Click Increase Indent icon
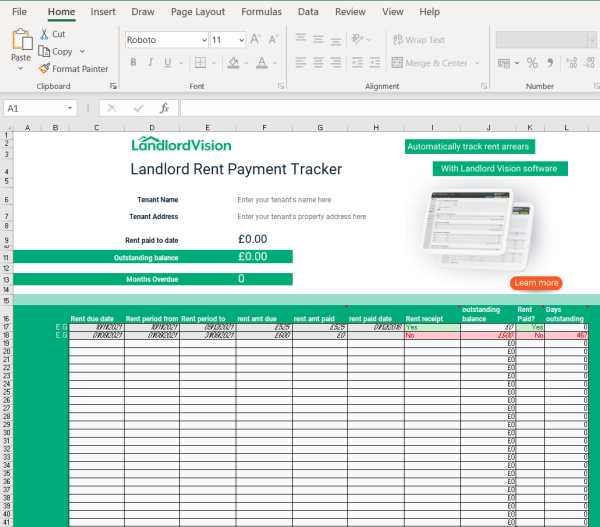This screenshot has width=600, height=527. 375,62
